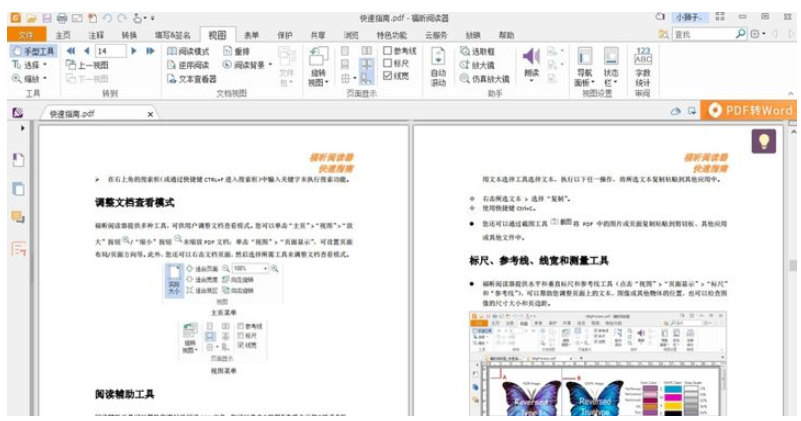
Task: Go to the last page arrow
Action: click(x=150, y=51)
